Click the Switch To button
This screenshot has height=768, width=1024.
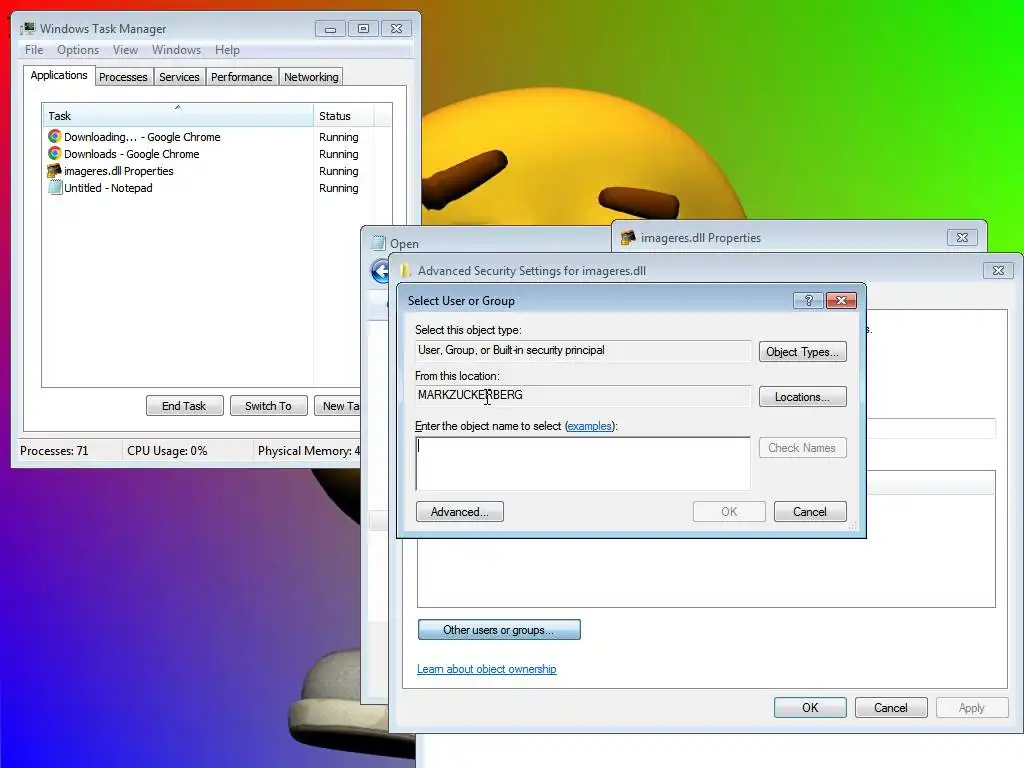pyautogui.click(x=268, y=406)
